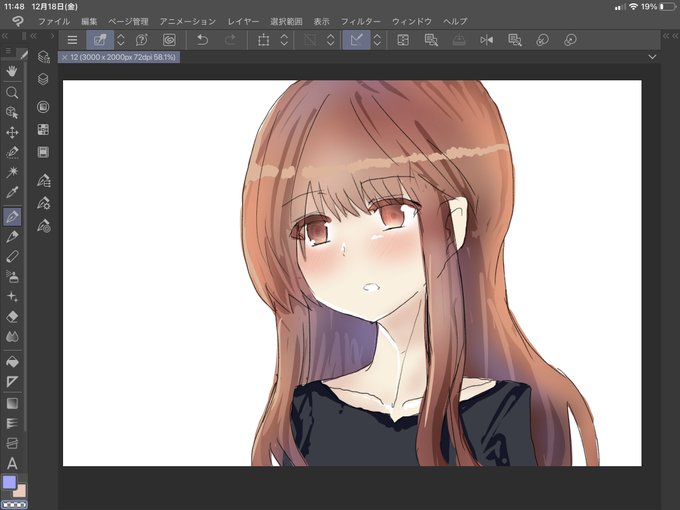
Task: Select the Text tool (A icon)
Action: click(x=12, y=463)
